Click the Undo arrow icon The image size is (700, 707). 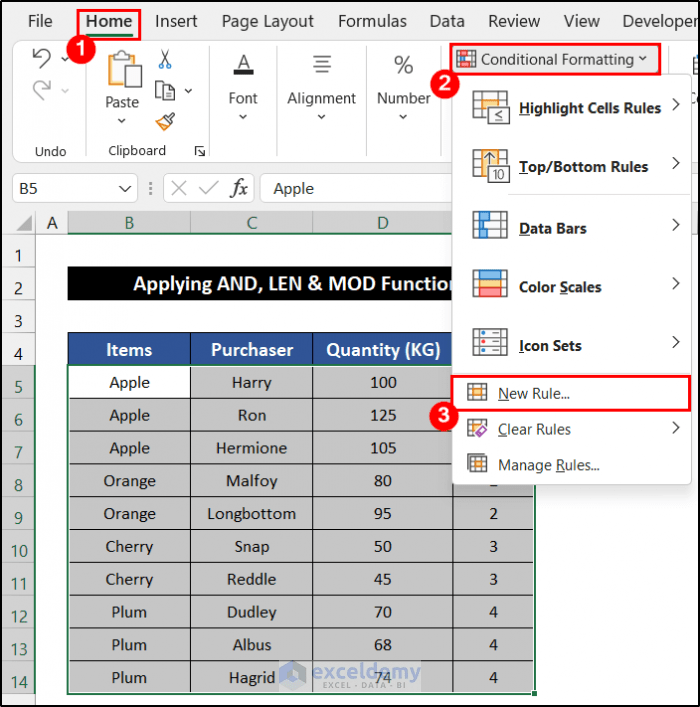[42, 59]
